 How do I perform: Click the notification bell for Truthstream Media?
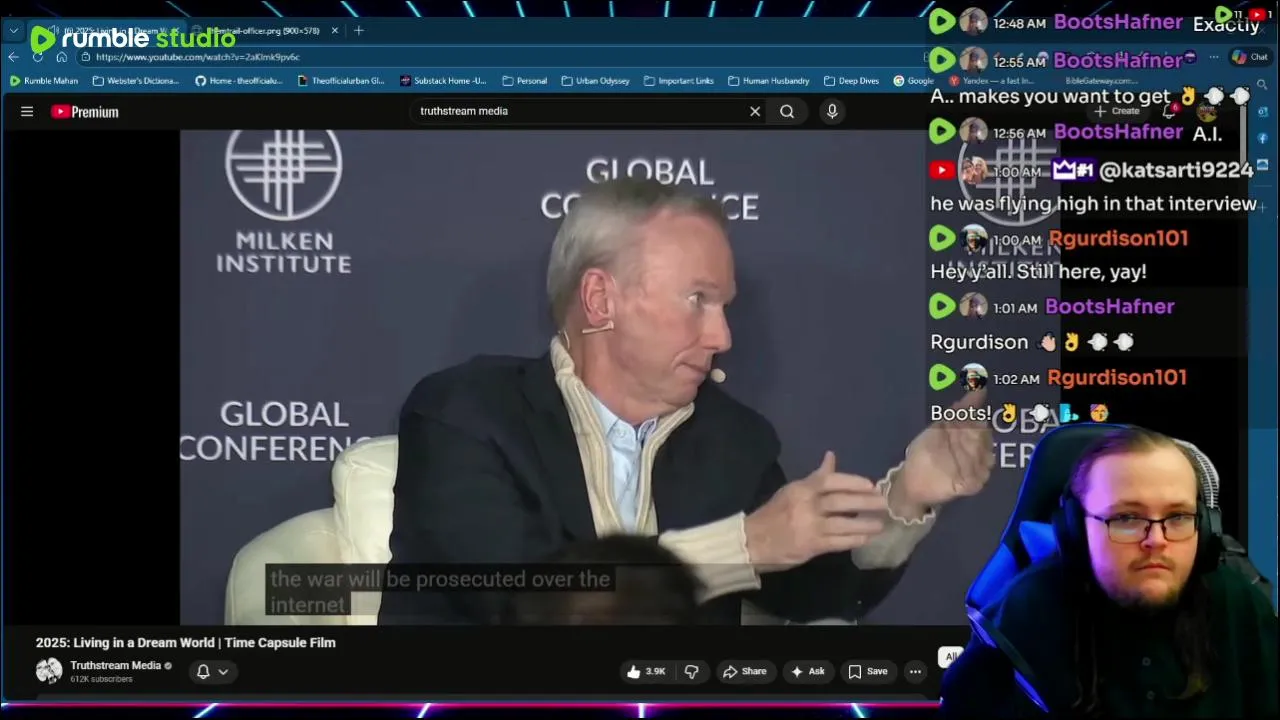[203, 671]
